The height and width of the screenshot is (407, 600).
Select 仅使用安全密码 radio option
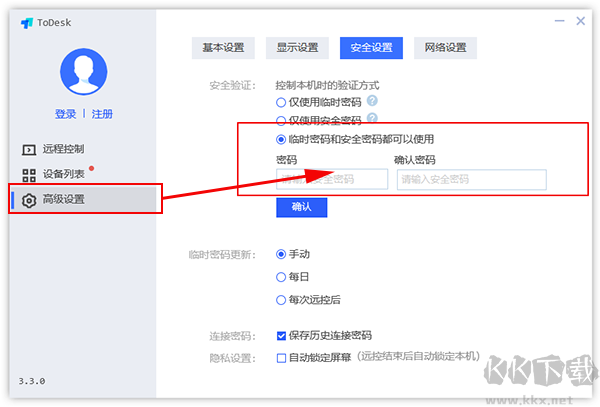281,121
